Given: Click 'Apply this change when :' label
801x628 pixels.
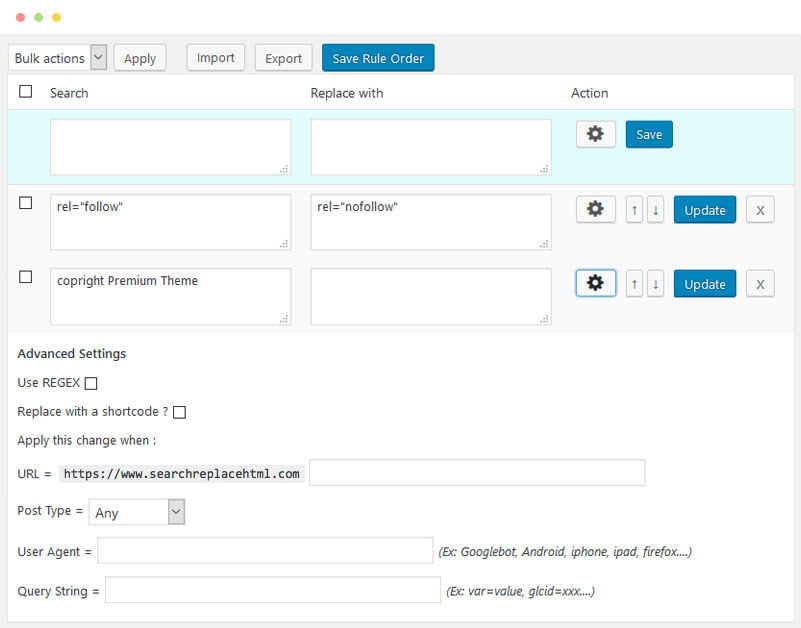Looking at the screenshot, I should (87, 440).
